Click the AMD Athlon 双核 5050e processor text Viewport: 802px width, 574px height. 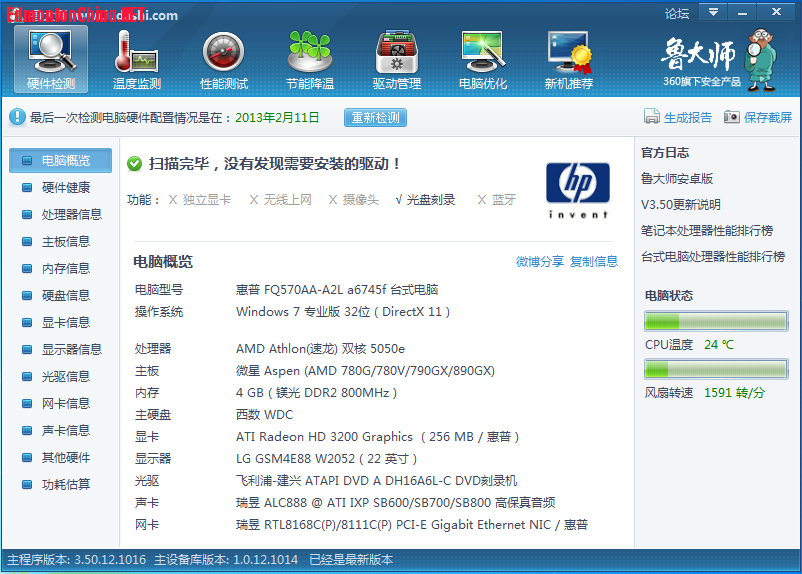point(321,349)
